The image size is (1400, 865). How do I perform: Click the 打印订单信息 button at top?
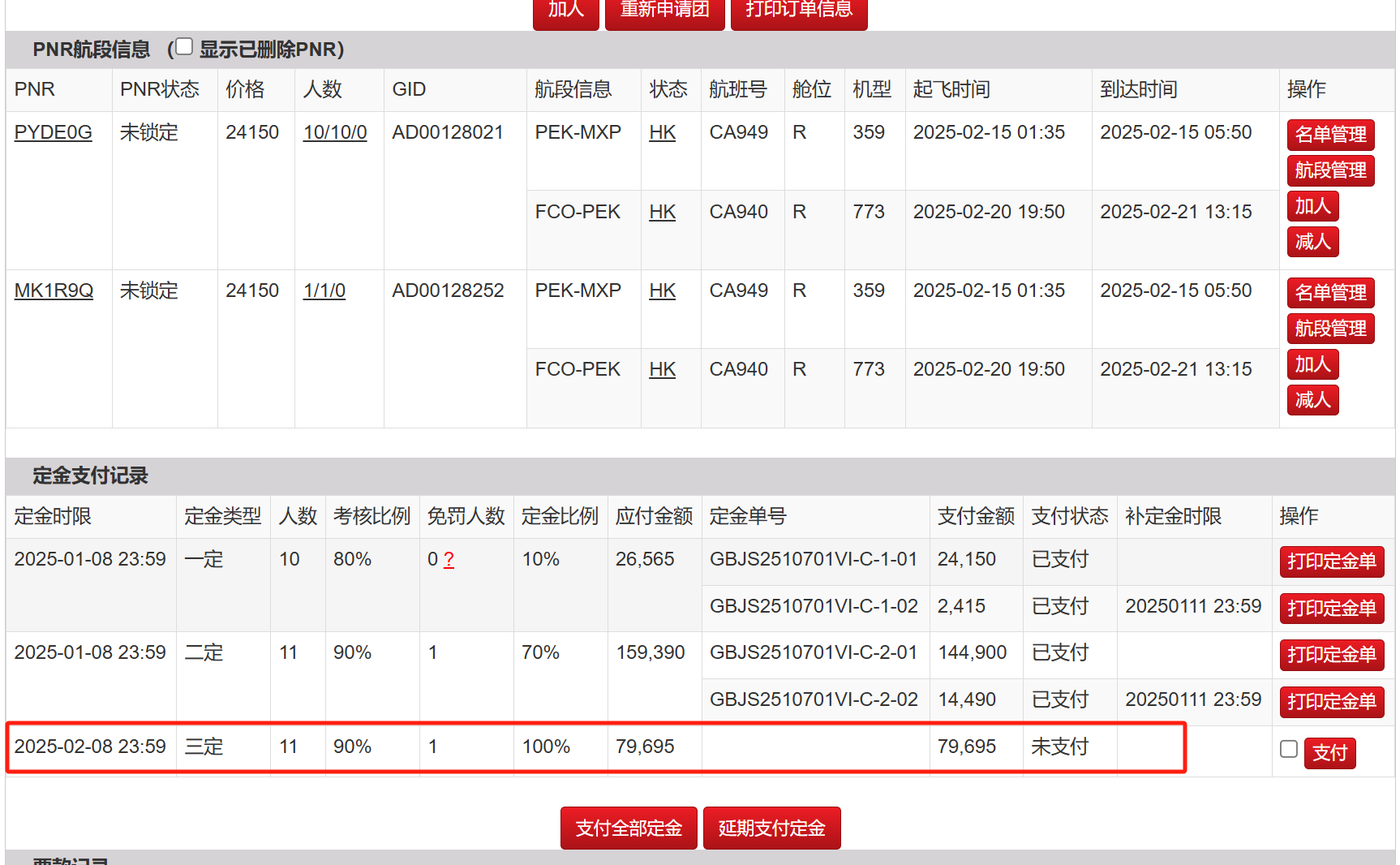point(798,11)
